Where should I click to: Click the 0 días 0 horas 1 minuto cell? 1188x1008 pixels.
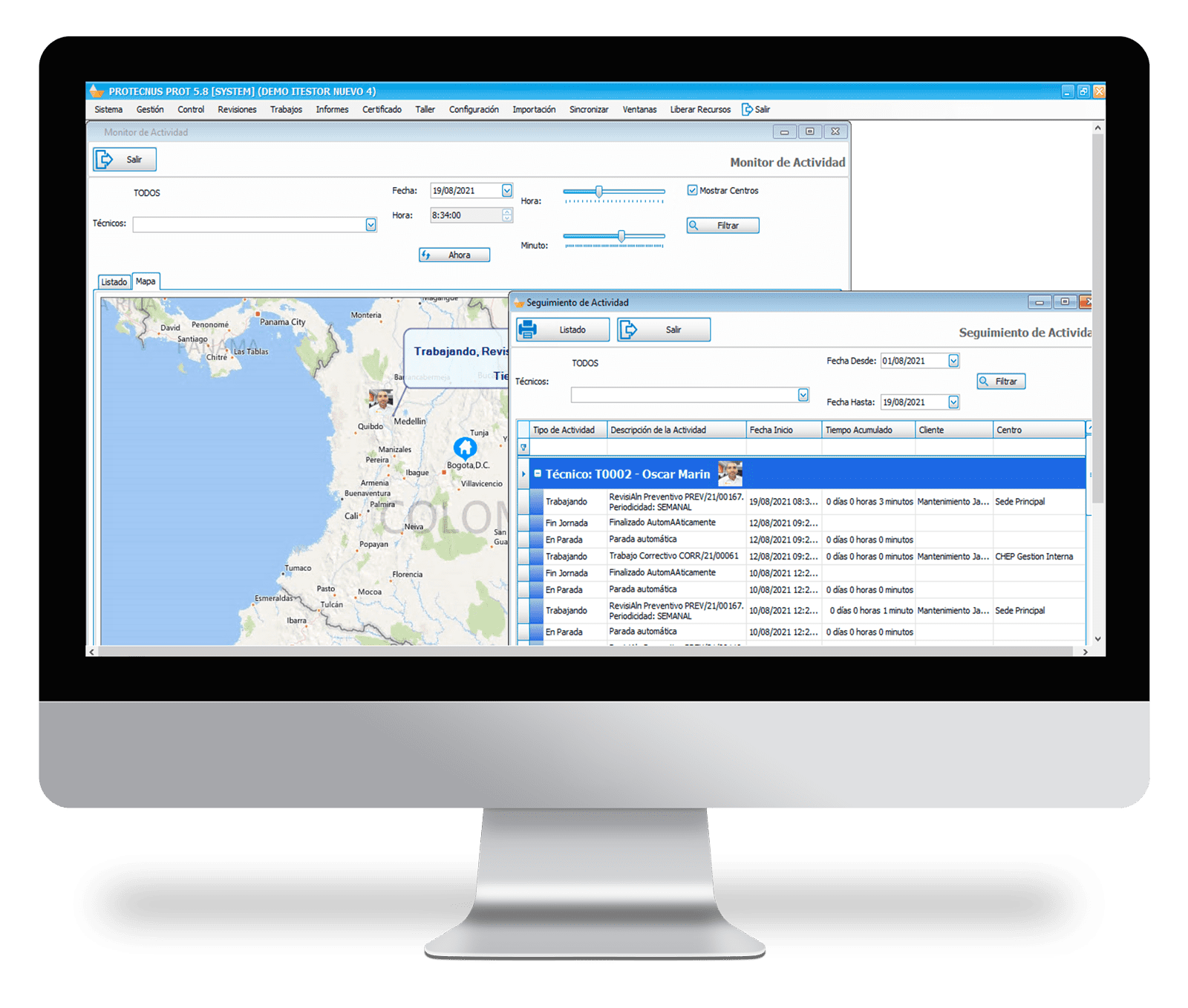coord(870,611)
